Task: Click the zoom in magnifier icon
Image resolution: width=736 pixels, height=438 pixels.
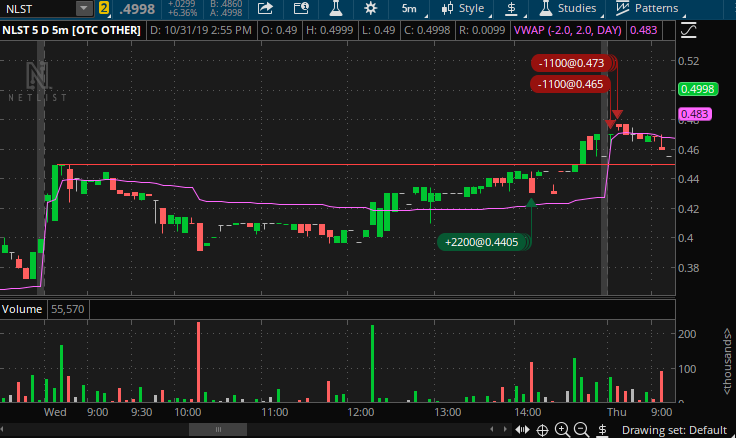Action: pyautogui.click(x=562, y=430)
